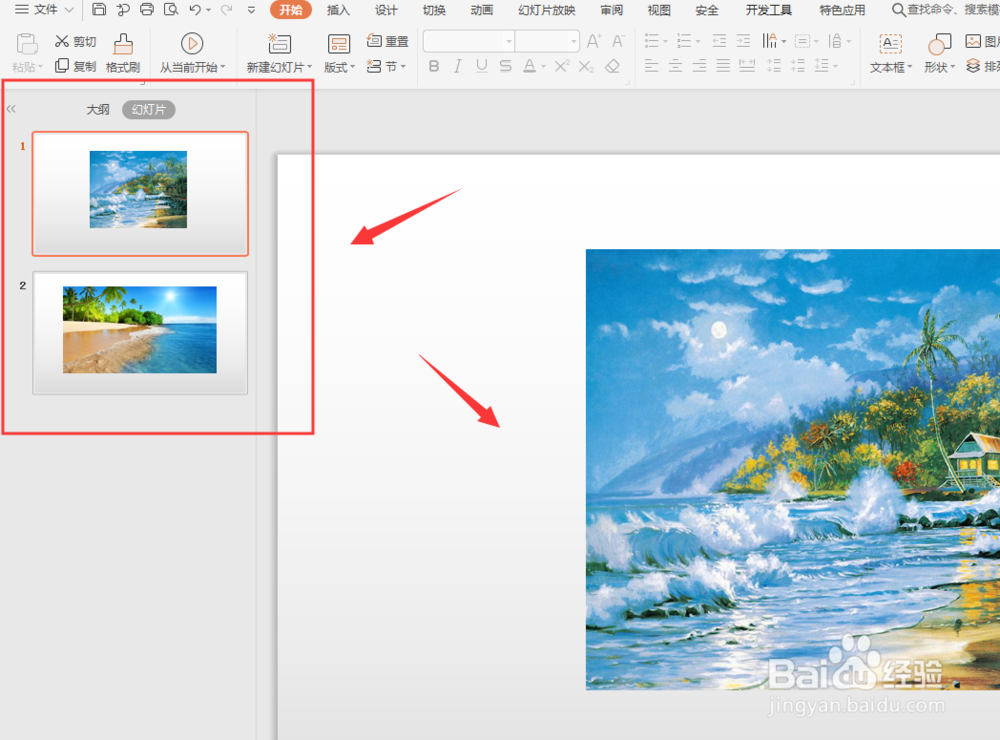Align text right

pos(700,65)
